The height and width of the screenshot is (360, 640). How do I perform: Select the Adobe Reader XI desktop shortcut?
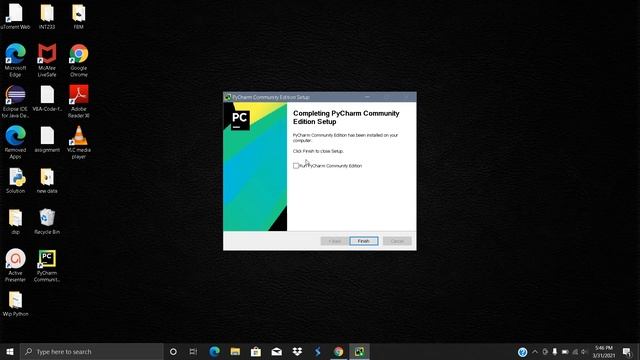(x=78, y=102)
